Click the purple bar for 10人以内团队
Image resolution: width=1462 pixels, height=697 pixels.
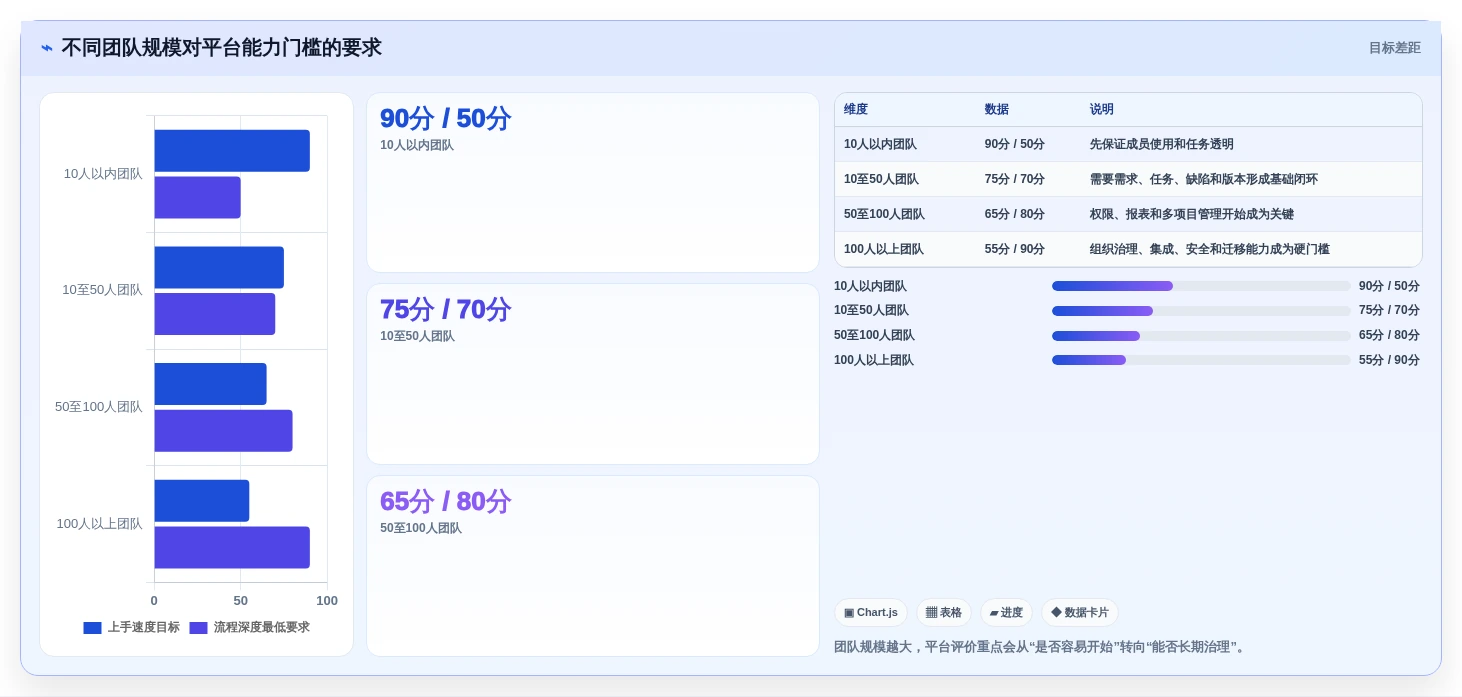pyautogui.click(x=197, y=198)
